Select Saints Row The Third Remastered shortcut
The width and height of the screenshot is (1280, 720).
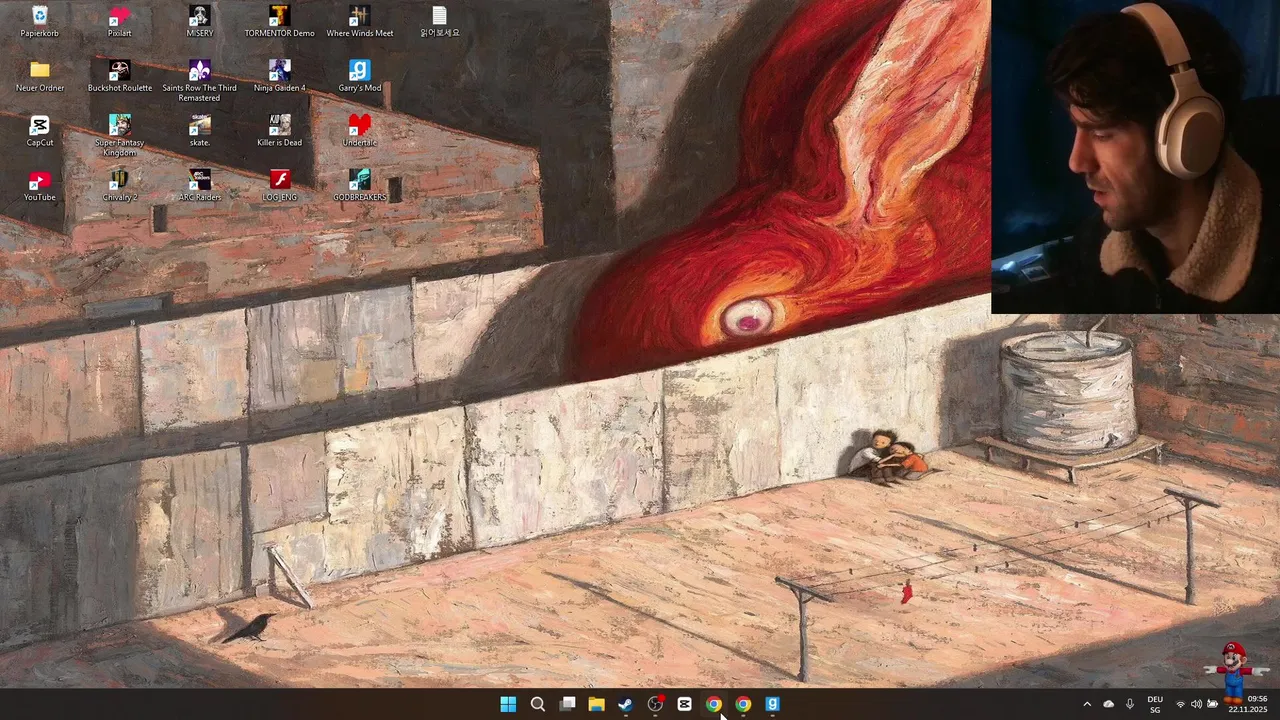(199, 81)
